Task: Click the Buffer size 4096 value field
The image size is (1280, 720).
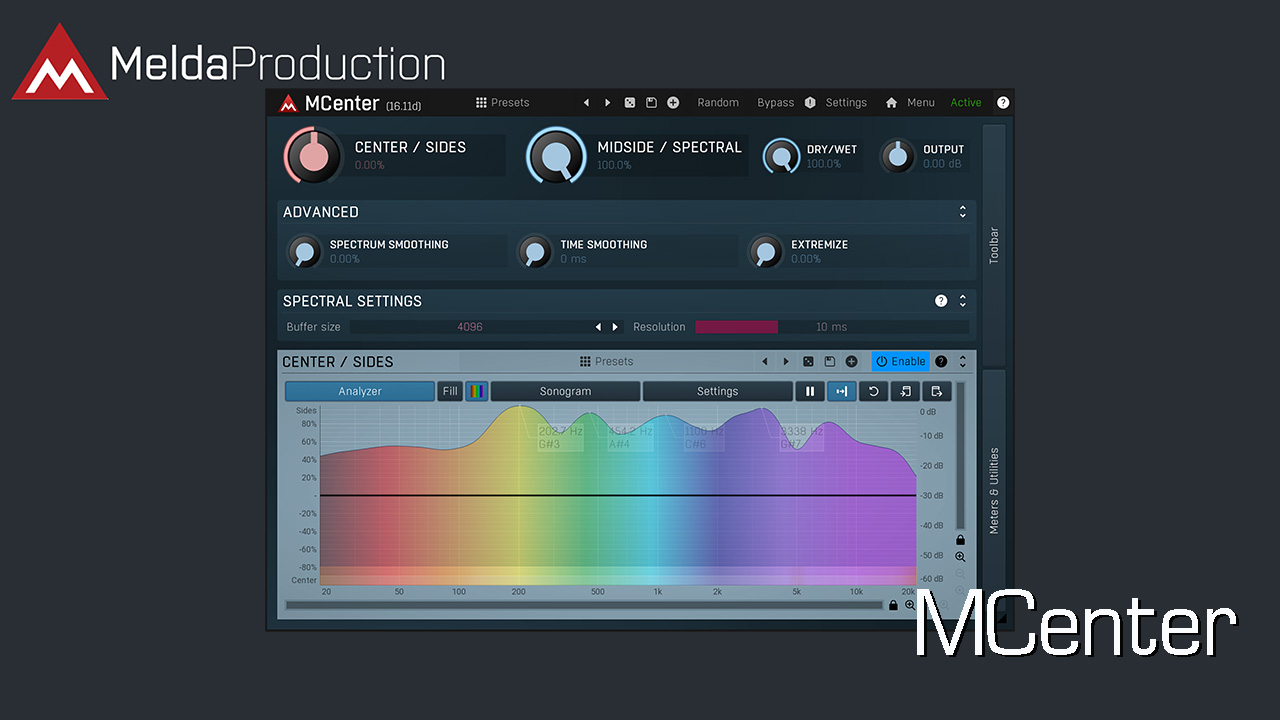Action: point(470,327)
